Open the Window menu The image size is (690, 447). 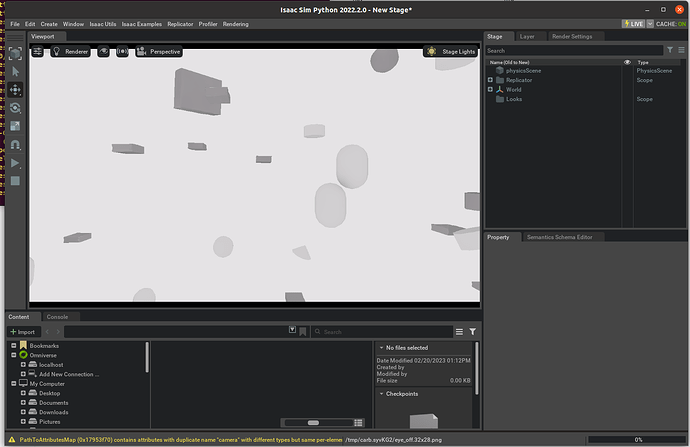[x=73, y=24]
